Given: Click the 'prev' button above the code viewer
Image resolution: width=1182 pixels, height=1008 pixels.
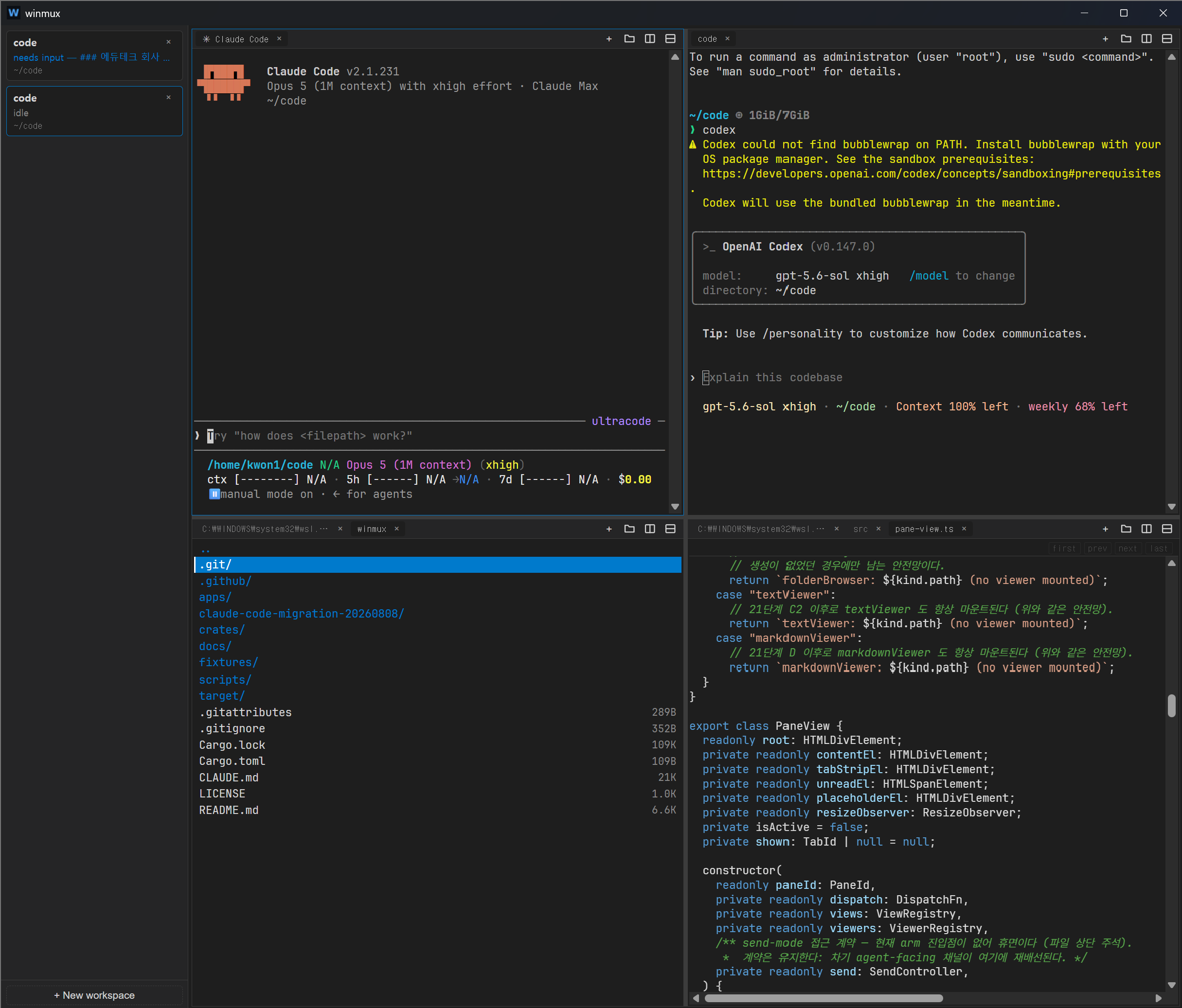Looking at the screenshot, I should [x=1097, y=548].
